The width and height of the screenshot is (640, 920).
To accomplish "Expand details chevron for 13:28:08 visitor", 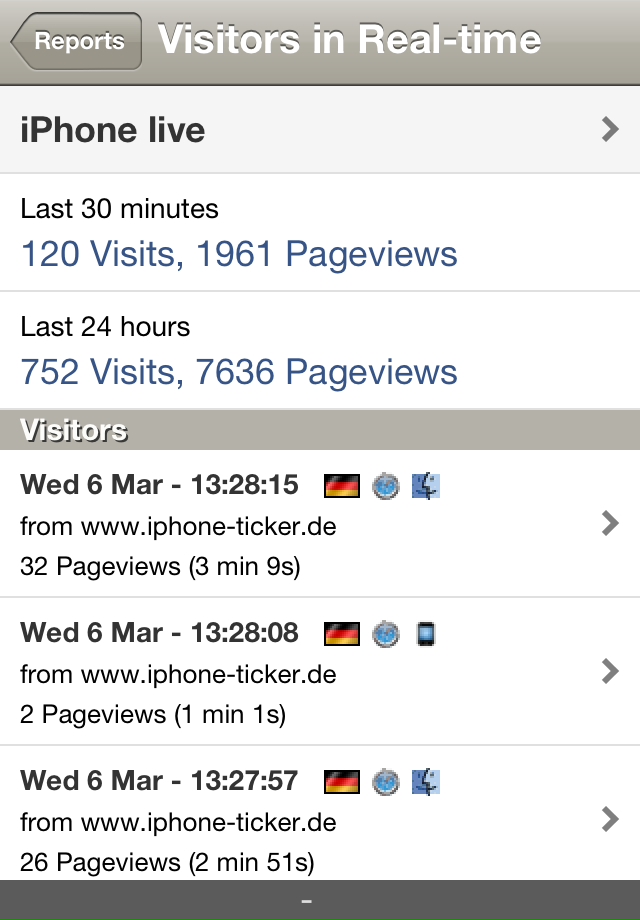I will 611,671.
